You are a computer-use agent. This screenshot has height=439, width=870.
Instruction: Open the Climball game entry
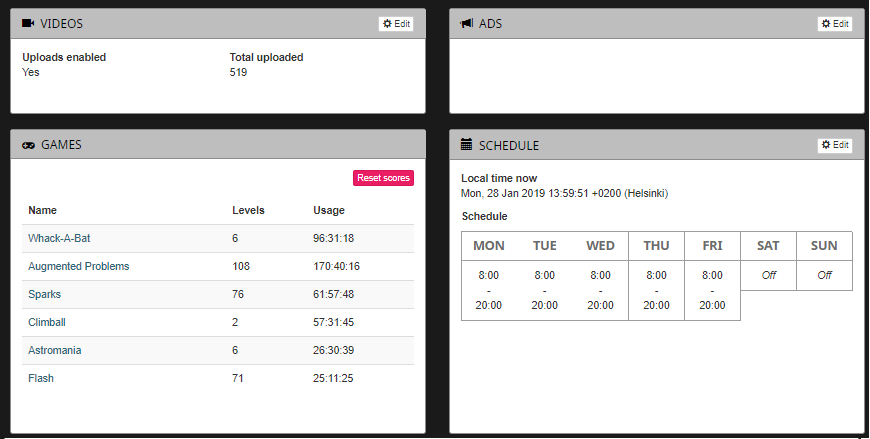click(47, 323)
